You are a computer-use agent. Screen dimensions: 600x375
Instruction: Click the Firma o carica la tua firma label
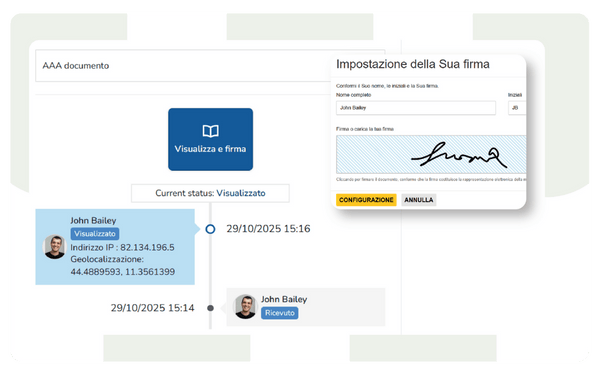(x=365, y=129)
